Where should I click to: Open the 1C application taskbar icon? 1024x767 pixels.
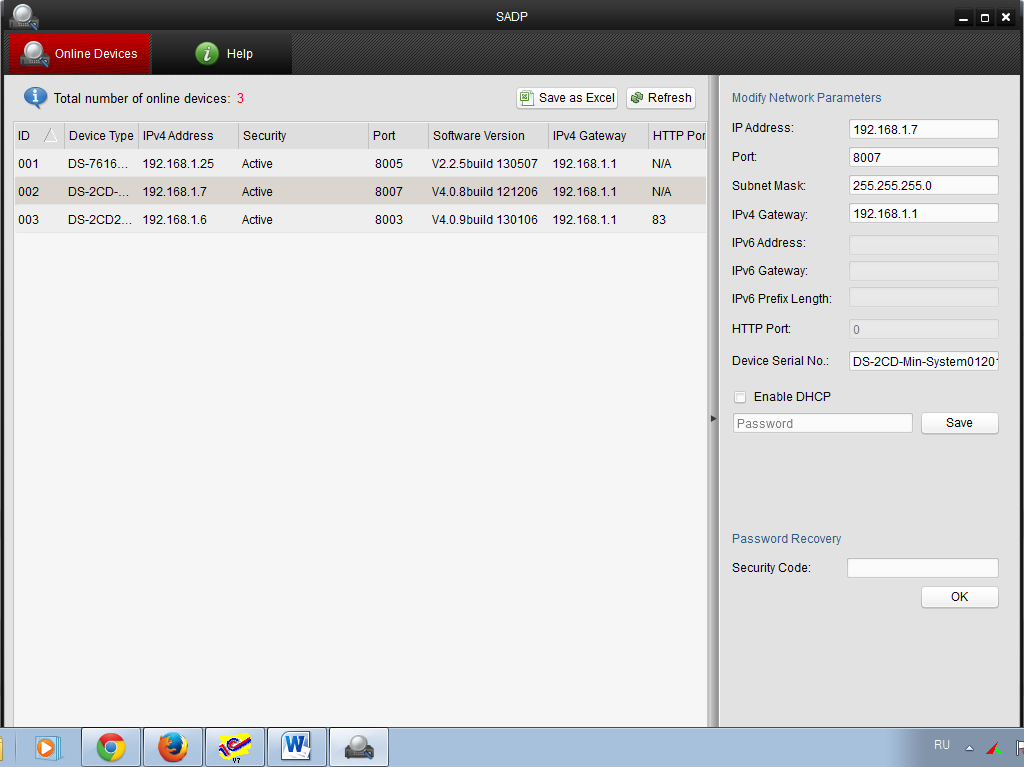[x=234, y=747]
